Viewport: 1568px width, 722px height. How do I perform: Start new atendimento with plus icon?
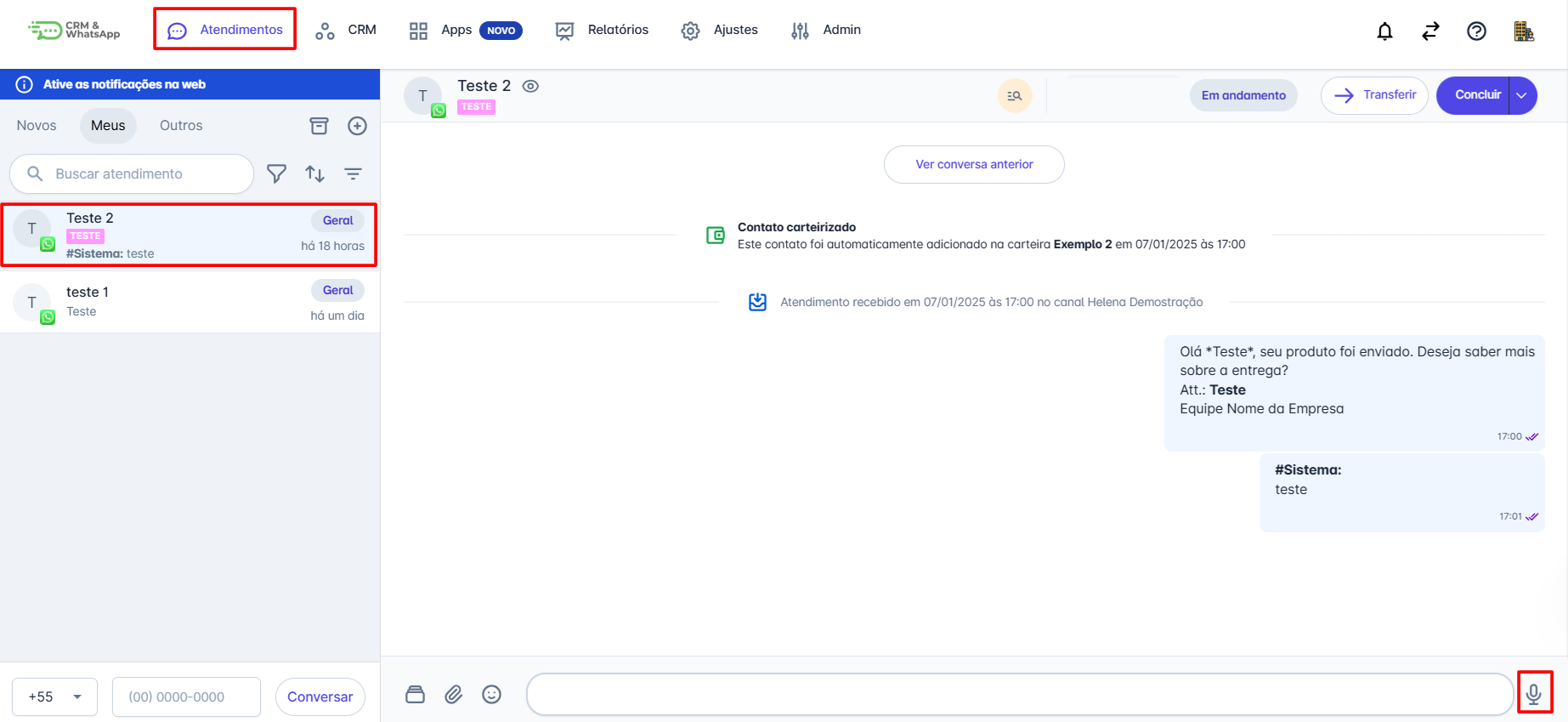[x=357, y=126]
